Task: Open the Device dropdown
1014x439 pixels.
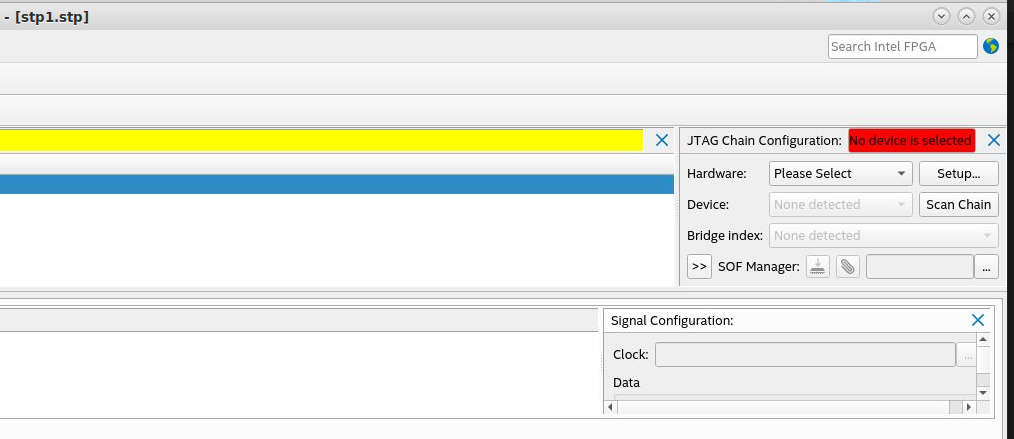Action: tap(841, 204)
